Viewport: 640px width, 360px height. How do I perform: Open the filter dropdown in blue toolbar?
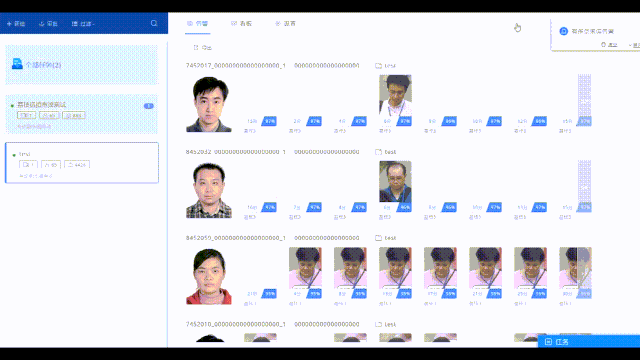coord(83,24)
